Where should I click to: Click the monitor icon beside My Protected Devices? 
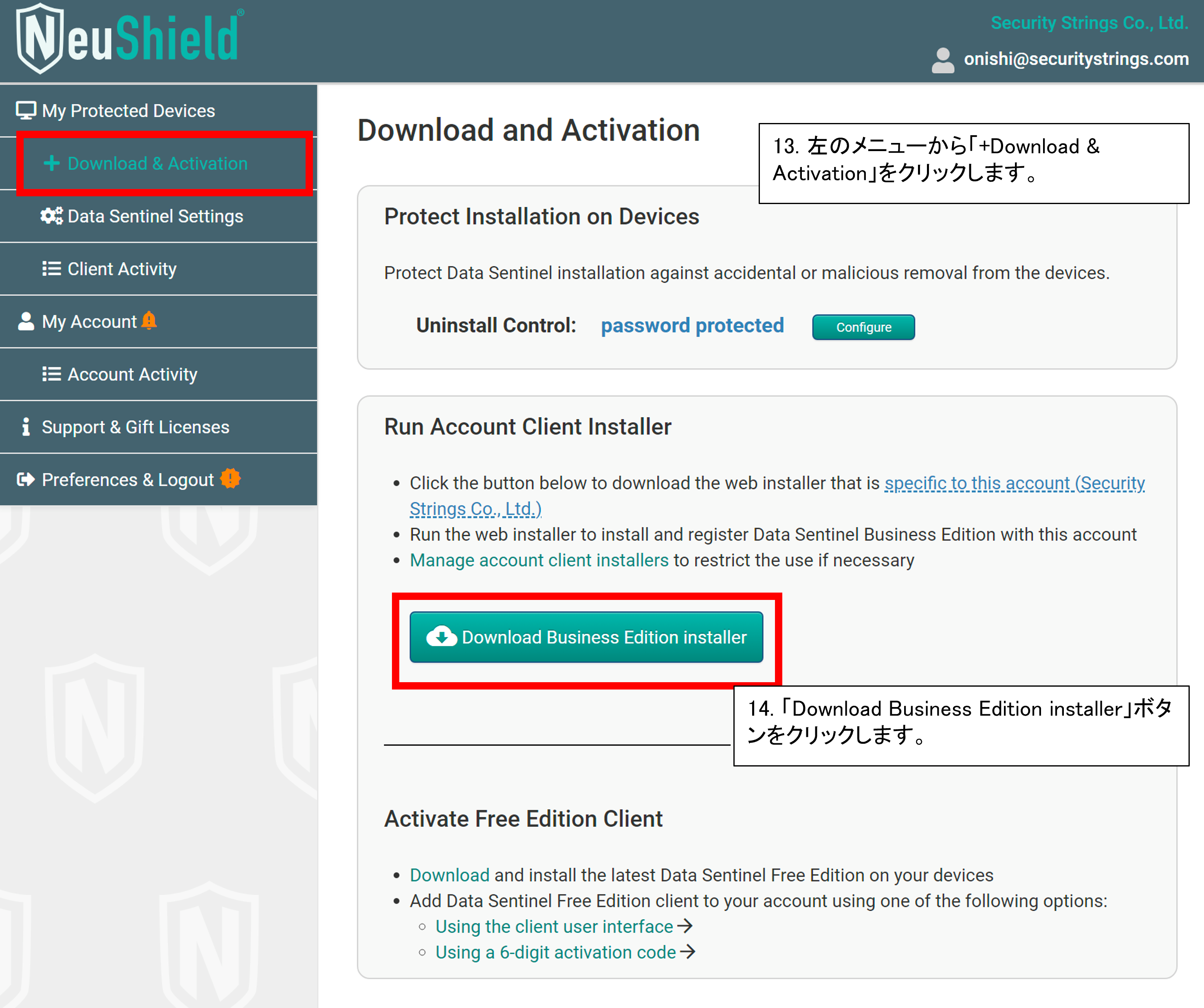point(26,111)
